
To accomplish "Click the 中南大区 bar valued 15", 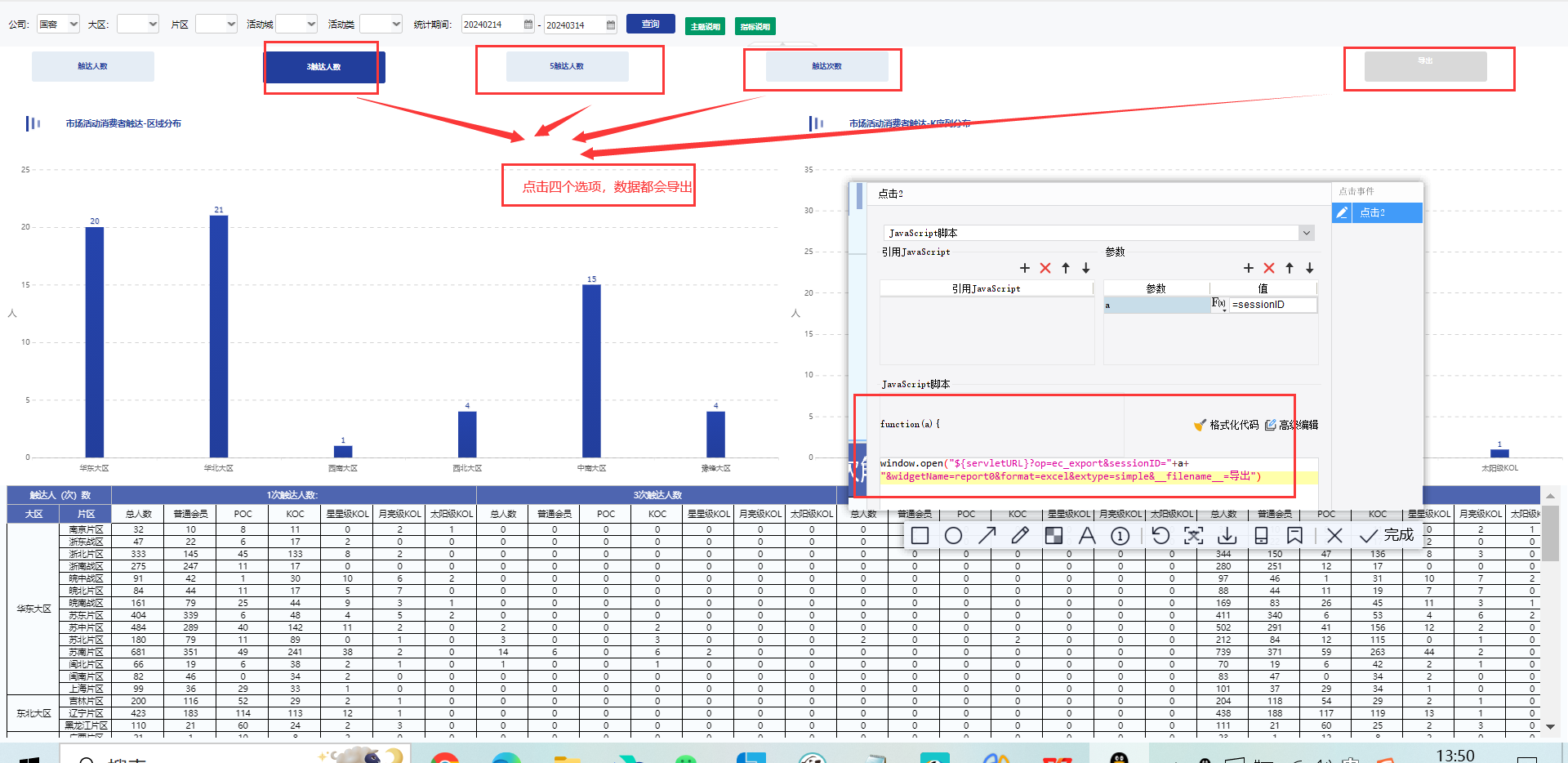I will [x=591, y=371].
